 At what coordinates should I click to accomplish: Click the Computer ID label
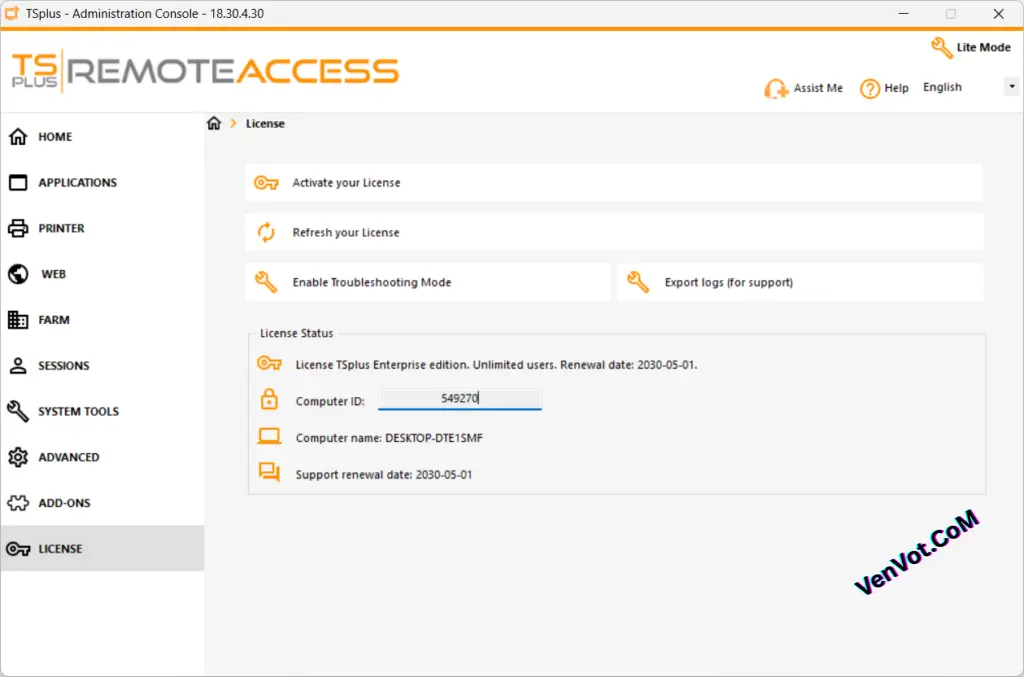pyautogui.click(x=330, y=401)
